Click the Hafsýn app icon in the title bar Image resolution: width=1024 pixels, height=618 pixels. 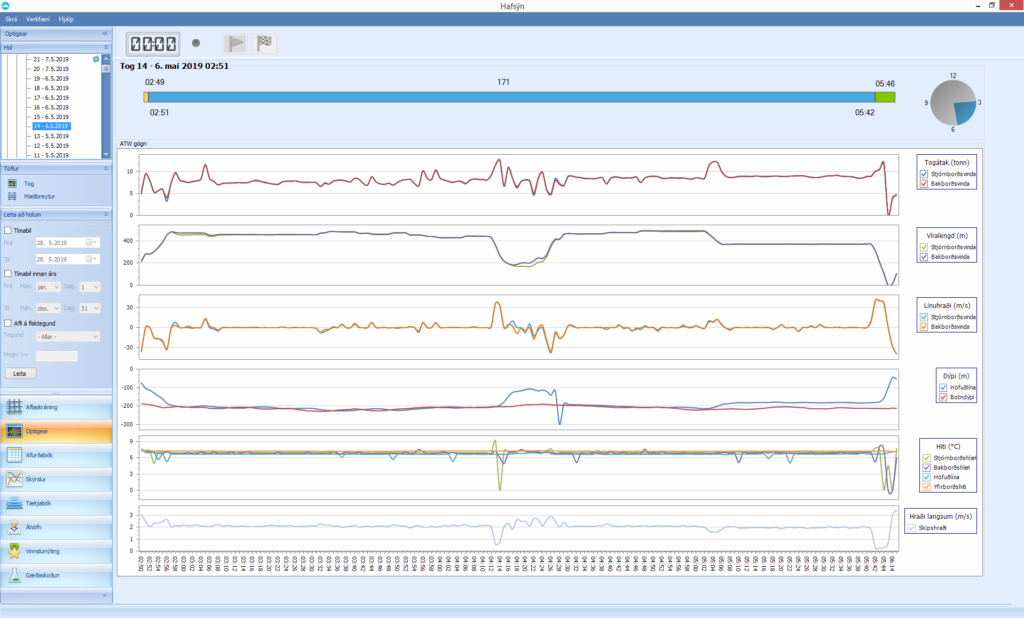coord(6,6)
